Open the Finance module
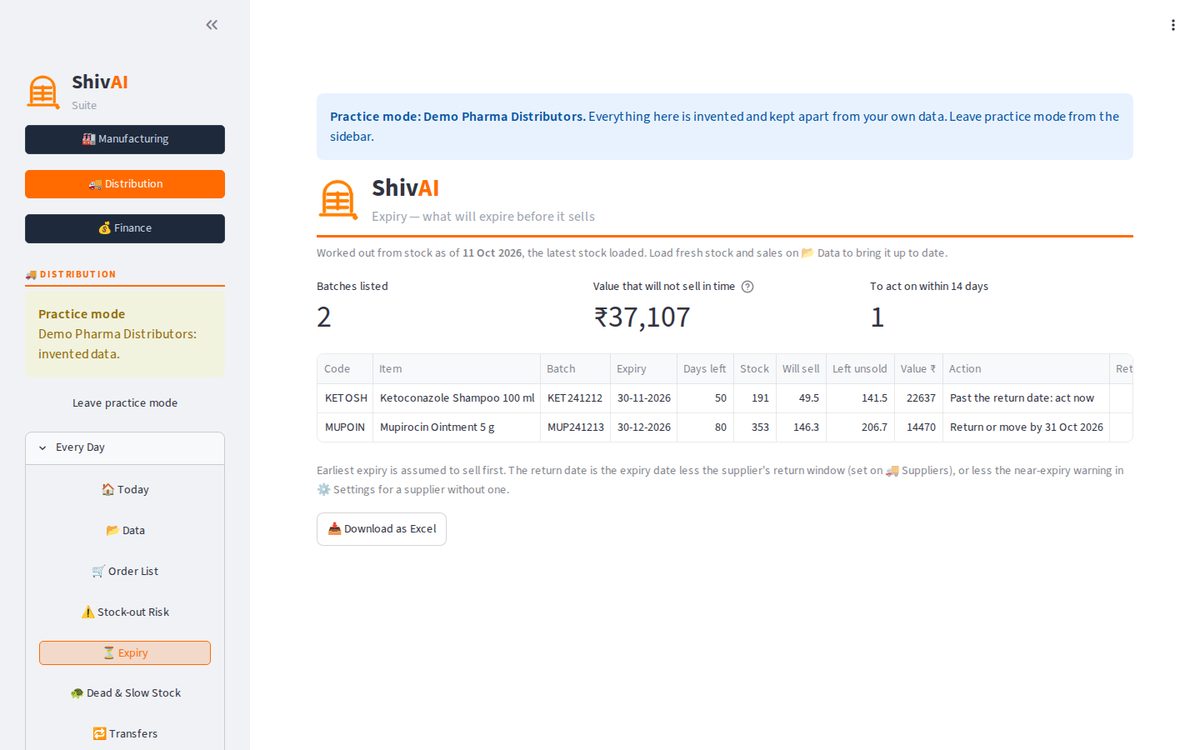Image resolution: width=1200 pixels, height=750 pixels. tap(125, 228)
